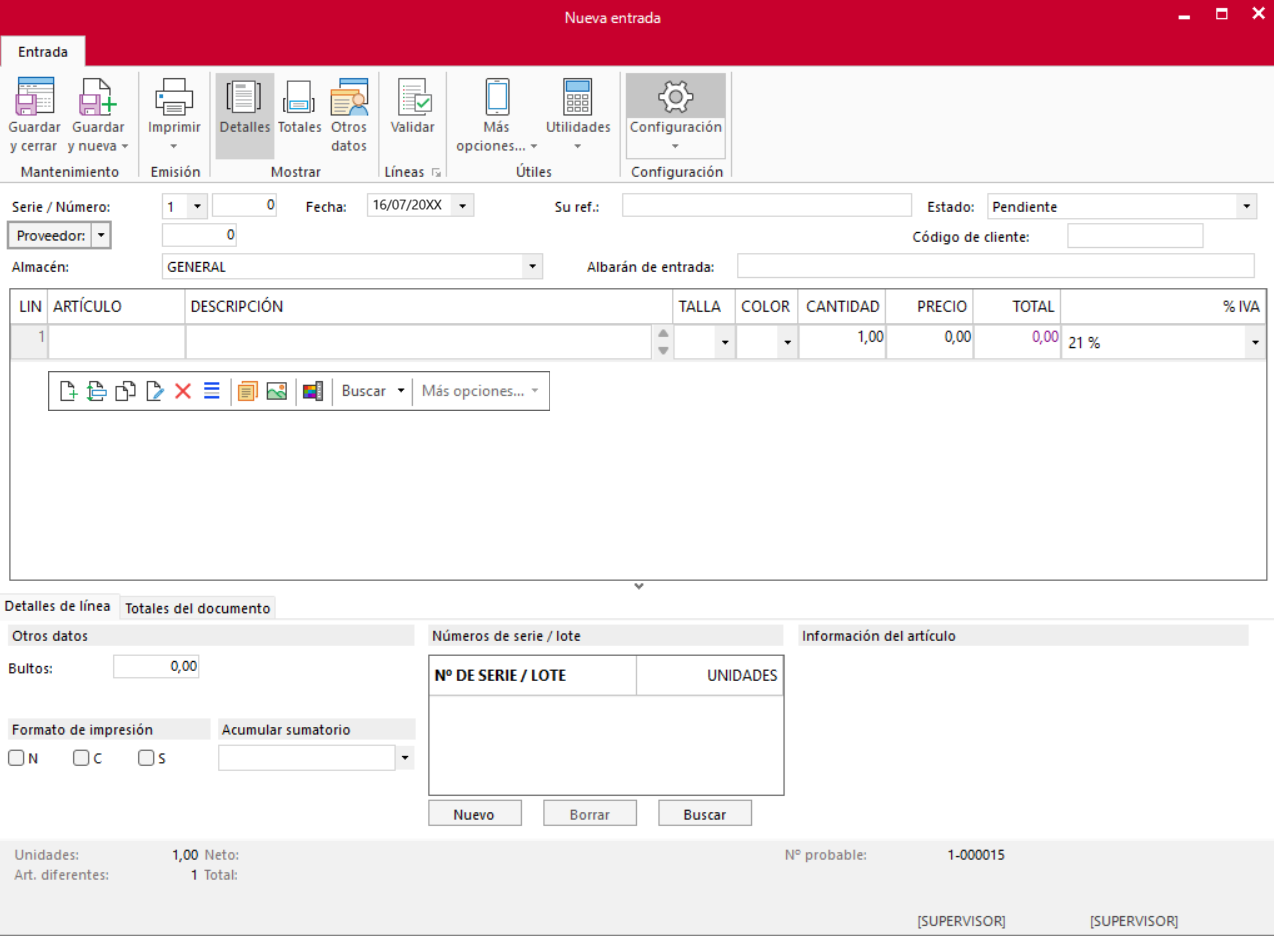1274x937 pixels.
Task: Click the Proveedor button
Action: point(51,235)
